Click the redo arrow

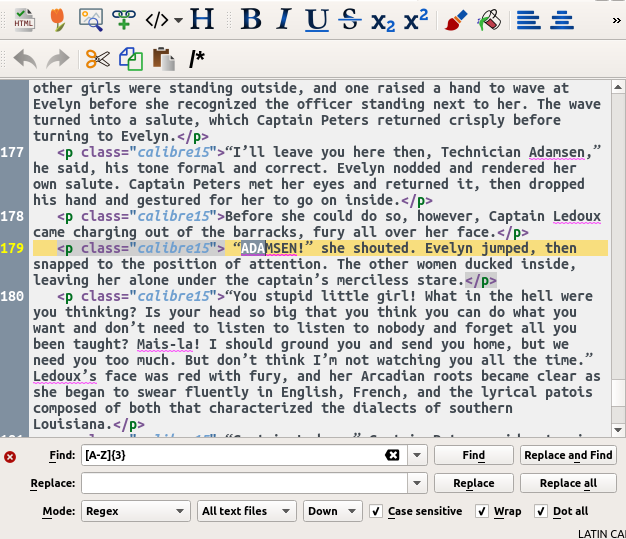pos(58,59)
